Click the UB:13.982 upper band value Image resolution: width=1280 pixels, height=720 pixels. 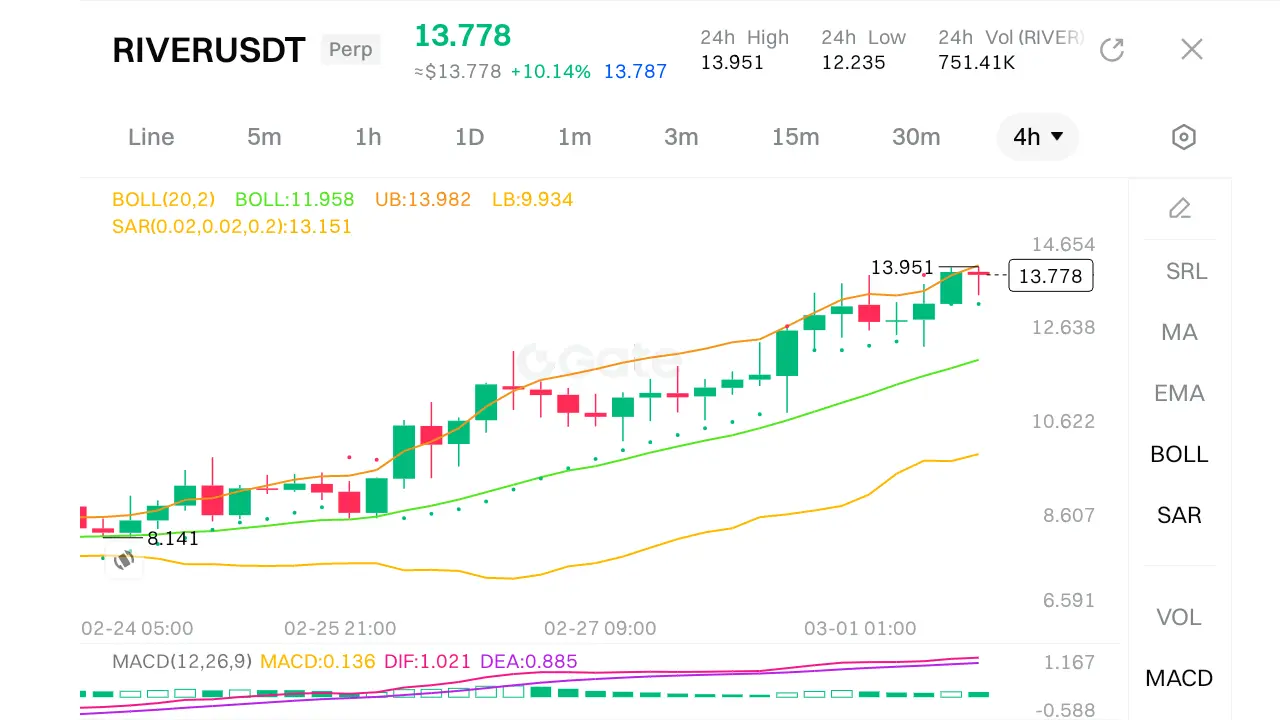pyautogui.click(x=423, y=200)
